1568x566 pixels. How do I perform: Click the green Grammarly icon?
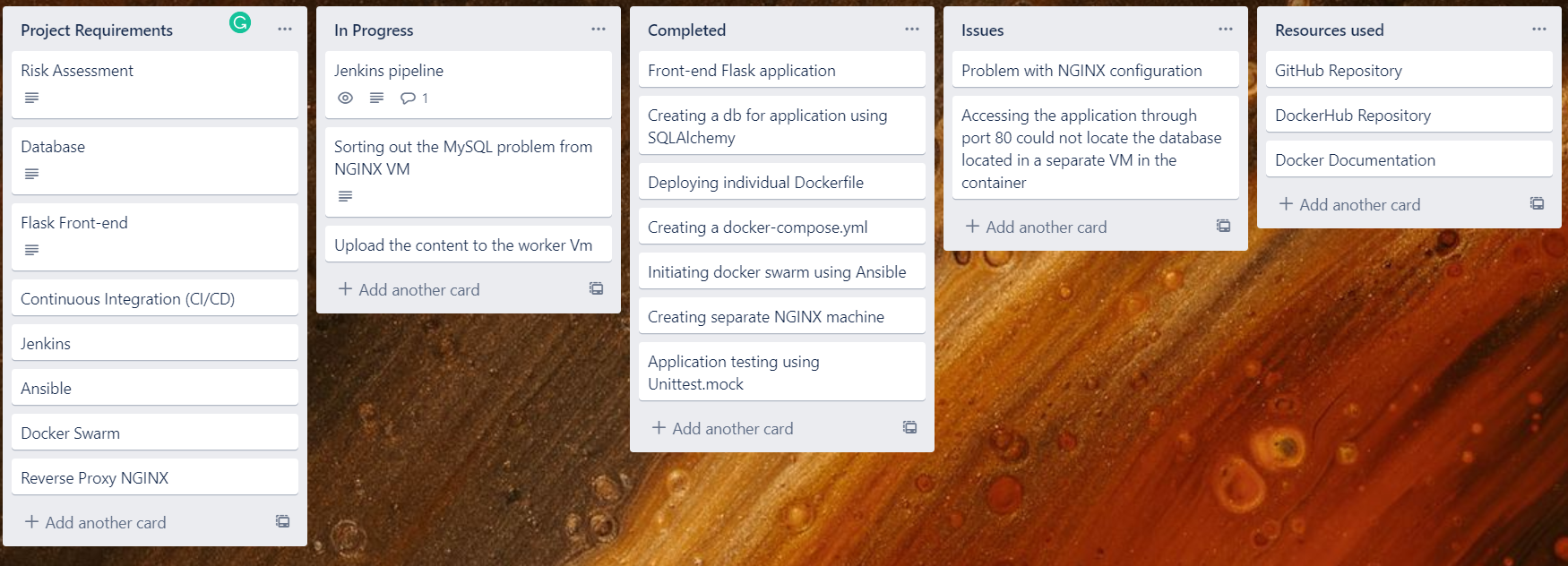click(x=240, y=22)
